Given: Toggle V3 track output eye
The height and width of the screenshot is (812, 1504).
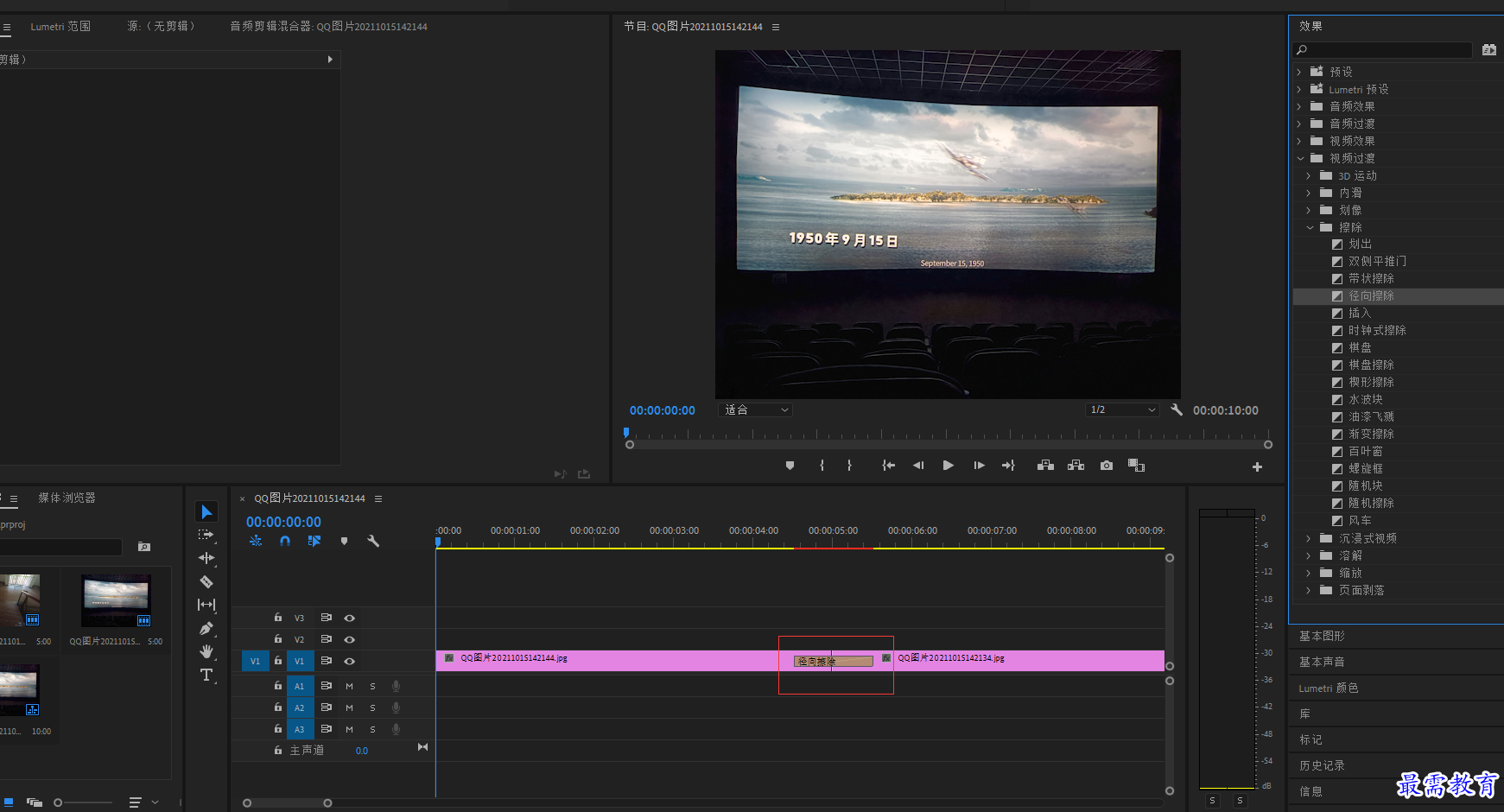Looking at the screenshot, I should pos(350,618).
